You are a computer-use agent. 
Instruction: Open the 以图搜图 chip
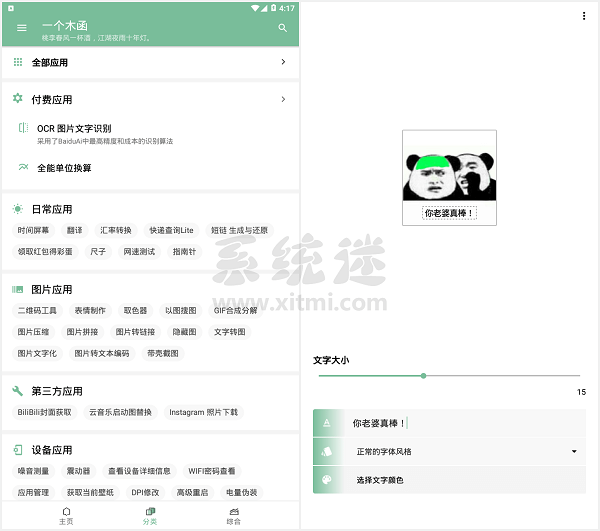pos(181,310)
